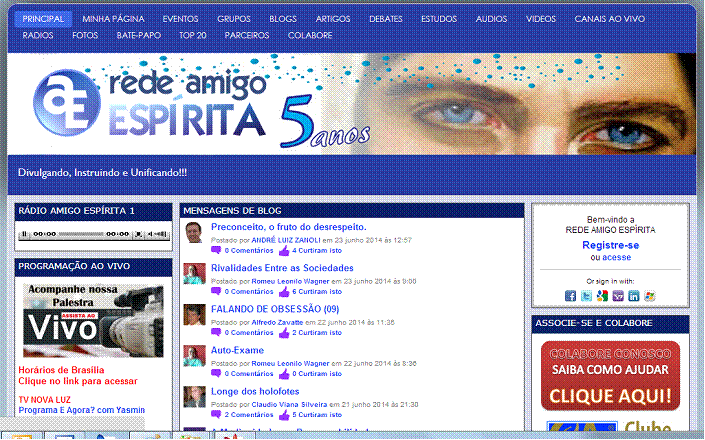Open avatar beside the Auto-Exame post
705x440 pixels.
[x=194, y=356]
